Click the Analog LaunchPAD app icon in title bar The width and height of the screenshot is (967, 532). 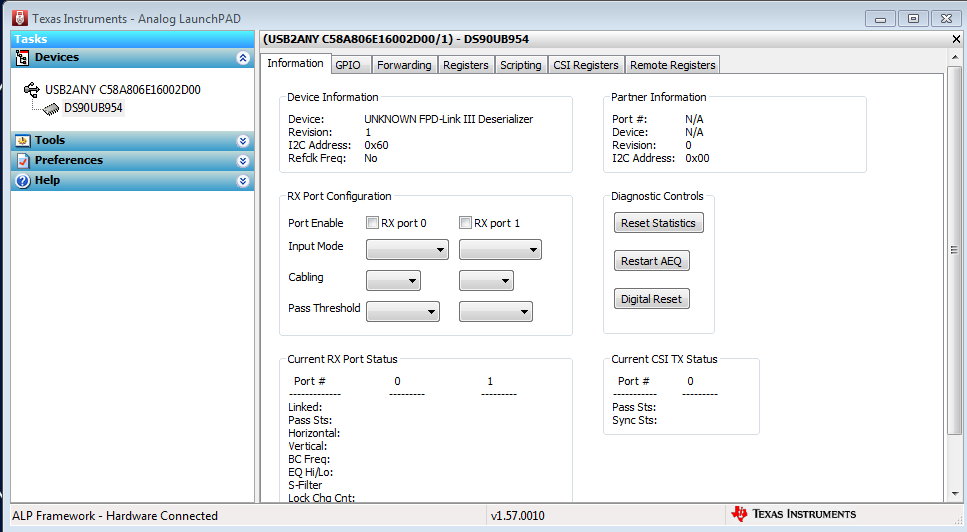[20, 18]
